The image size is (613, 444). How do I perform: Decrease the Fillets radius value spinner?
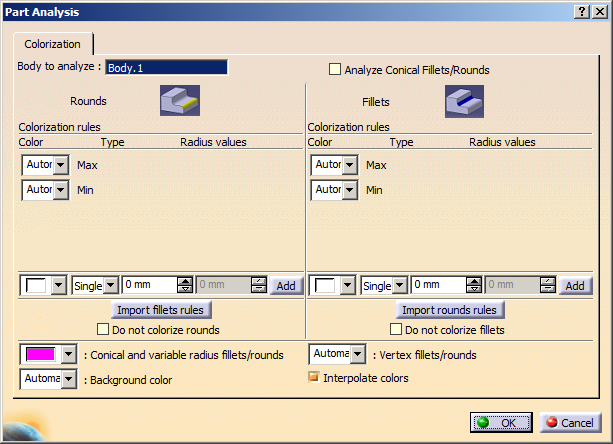pyautogui.click(x=474, y=290)
